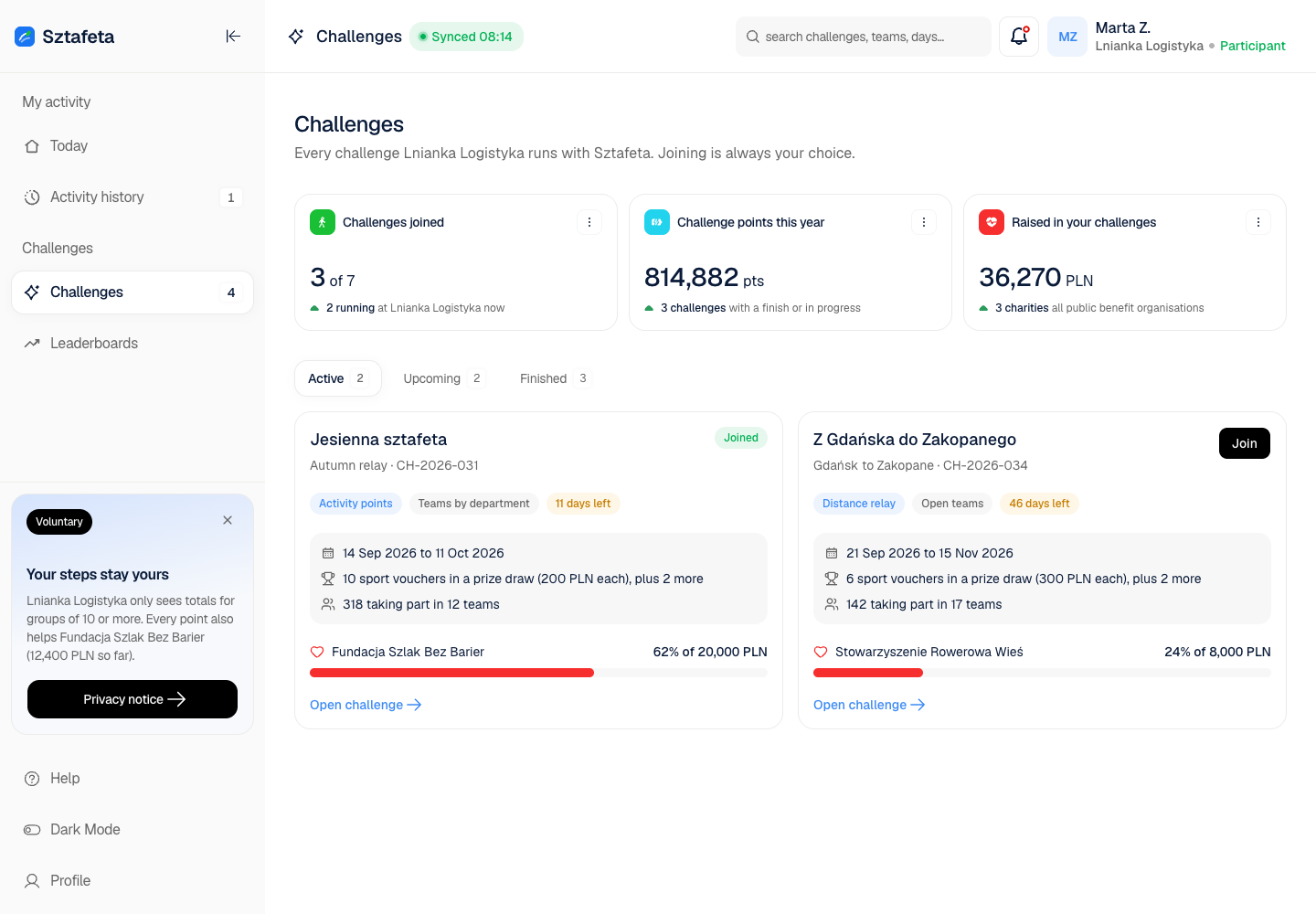The image size is (1316, 914).
Task: Open the Privacy notice
Action: 133,699
